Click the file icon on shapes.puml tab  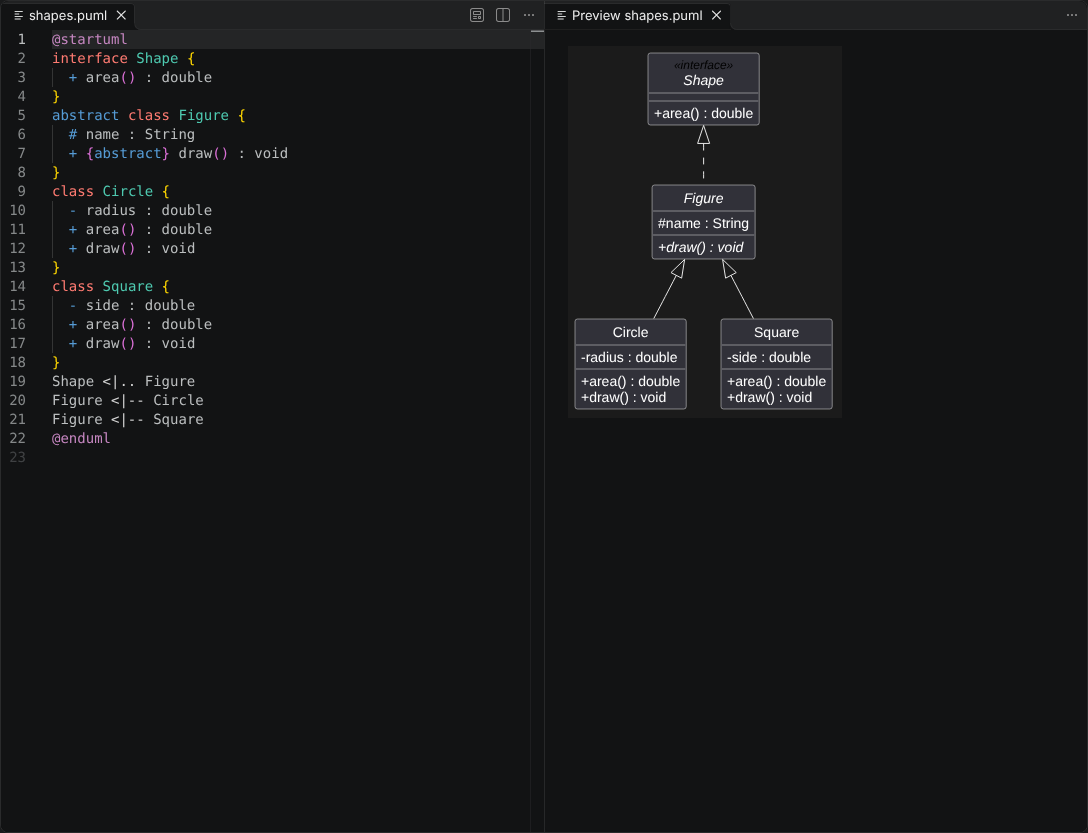19,15
